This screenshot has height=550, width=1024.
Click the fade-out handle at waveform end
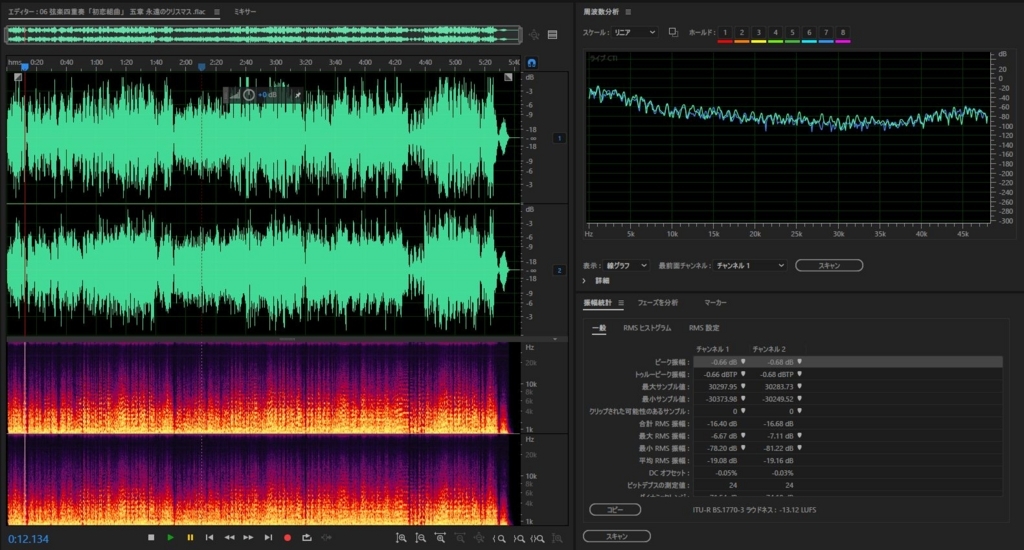click(508, 77)
